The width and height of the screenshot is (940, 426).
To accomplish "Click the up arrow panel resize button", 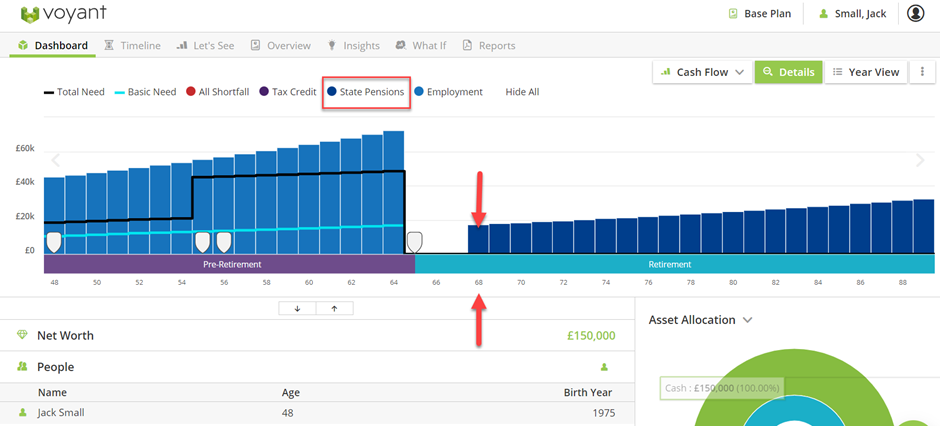I will (x=335, y=309).
